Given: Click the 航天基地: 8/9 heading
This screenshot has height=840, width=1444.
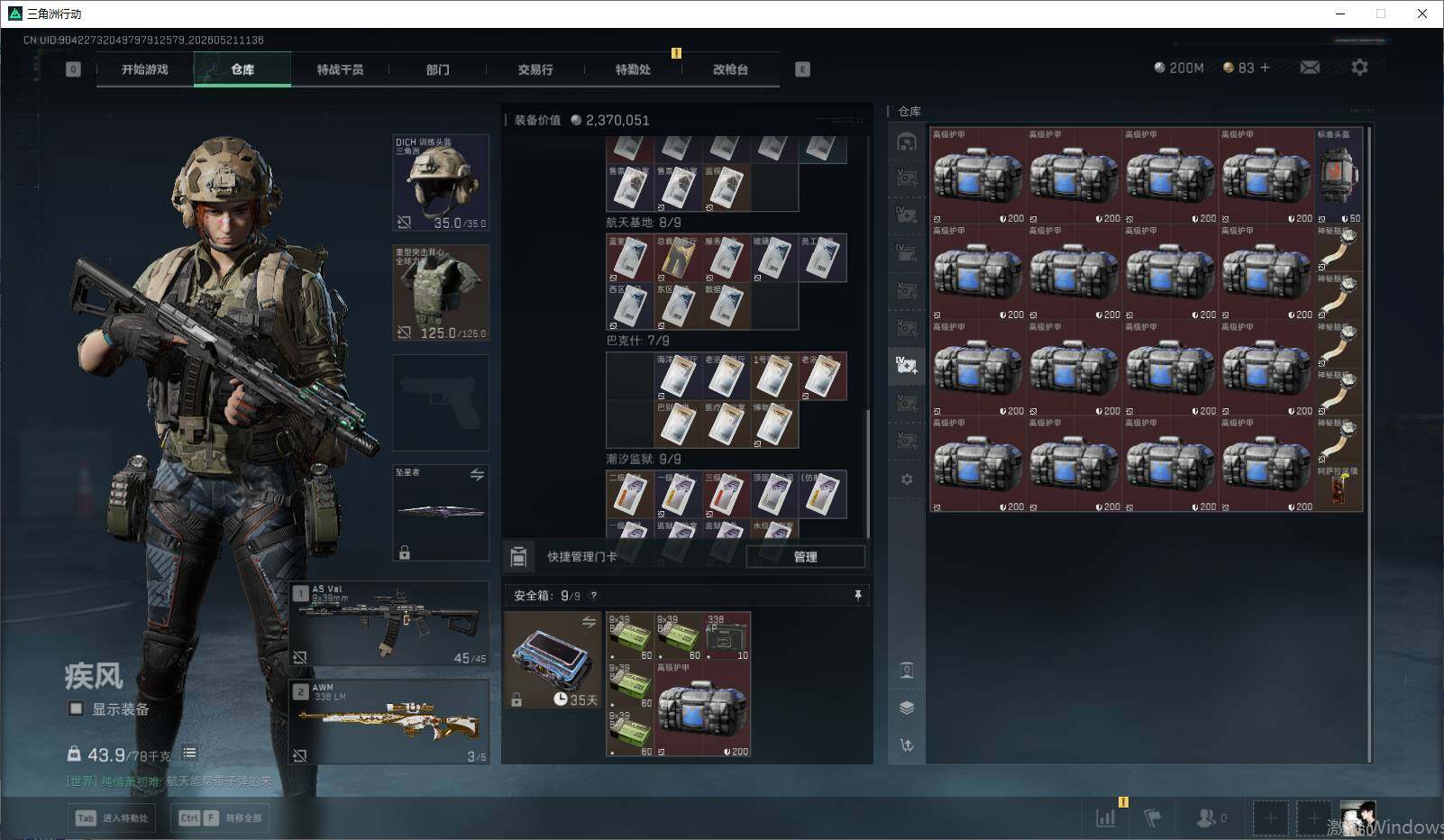Looking at the screenshot, I should click(x=644, y=223).
